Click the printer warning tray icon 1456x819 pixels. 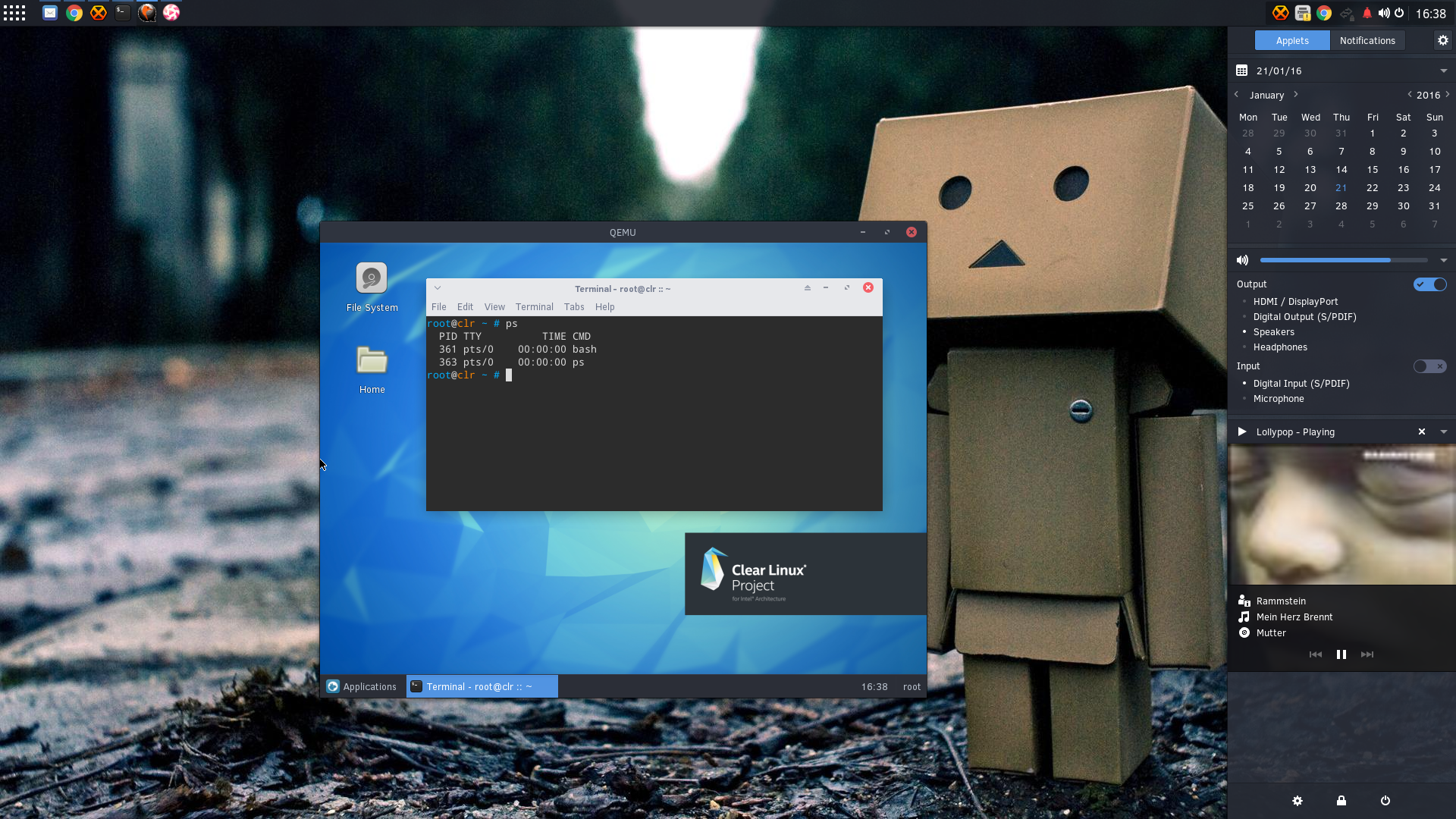coord(1303,13)
